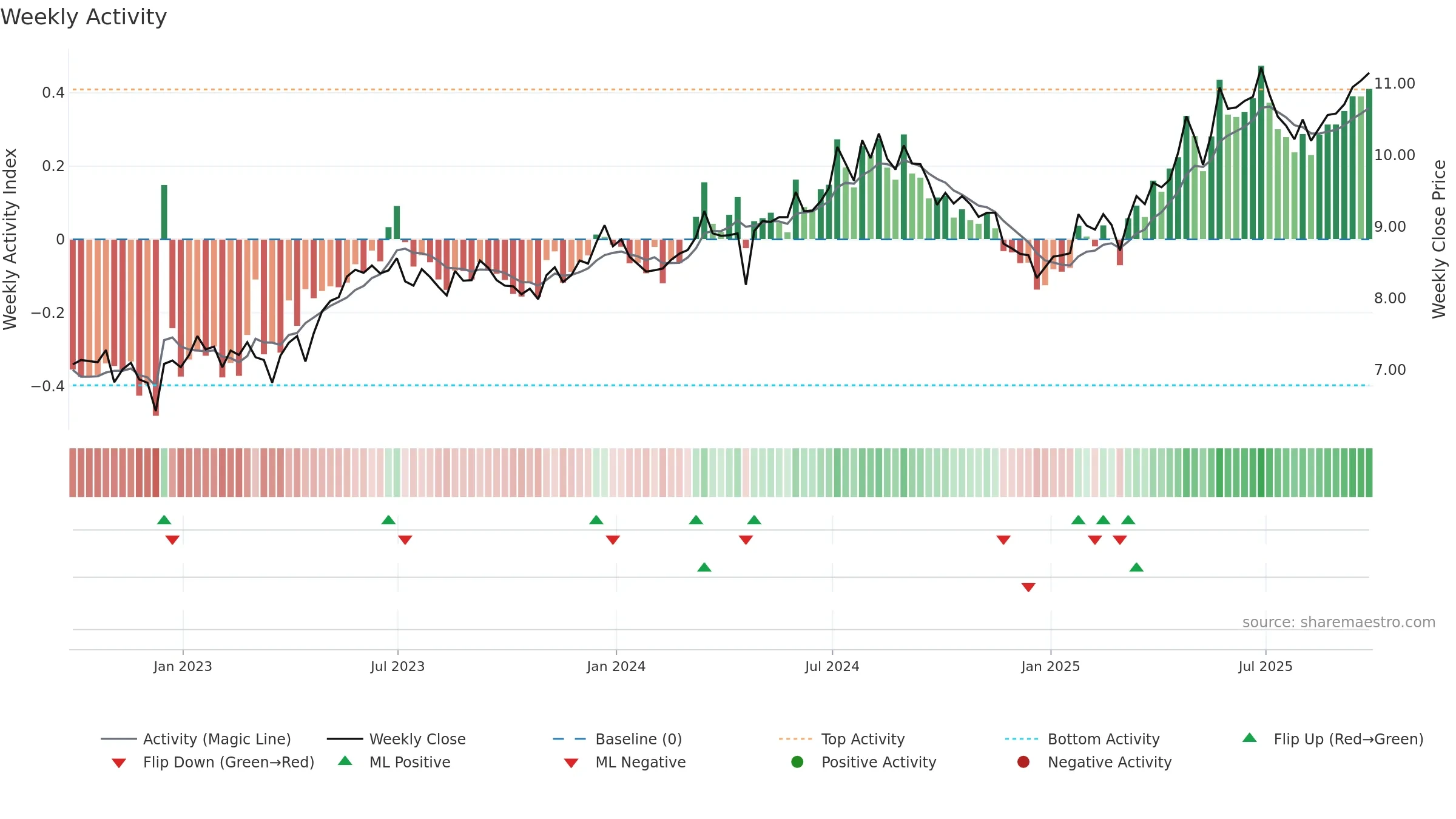Click the −0.2 activity axis tick
Image resolution: width=1456 pixels, height=819 pixels.
pyautogui.click(x=48, y=312)
